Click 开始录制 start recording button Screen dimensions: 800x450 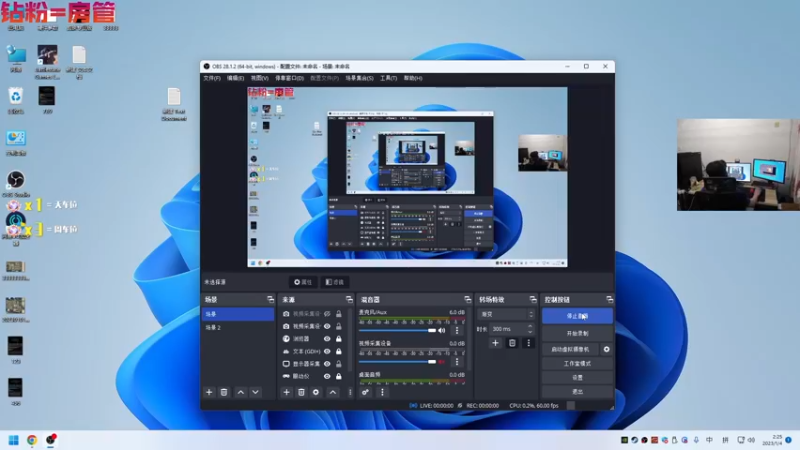(x=577, y=333)
